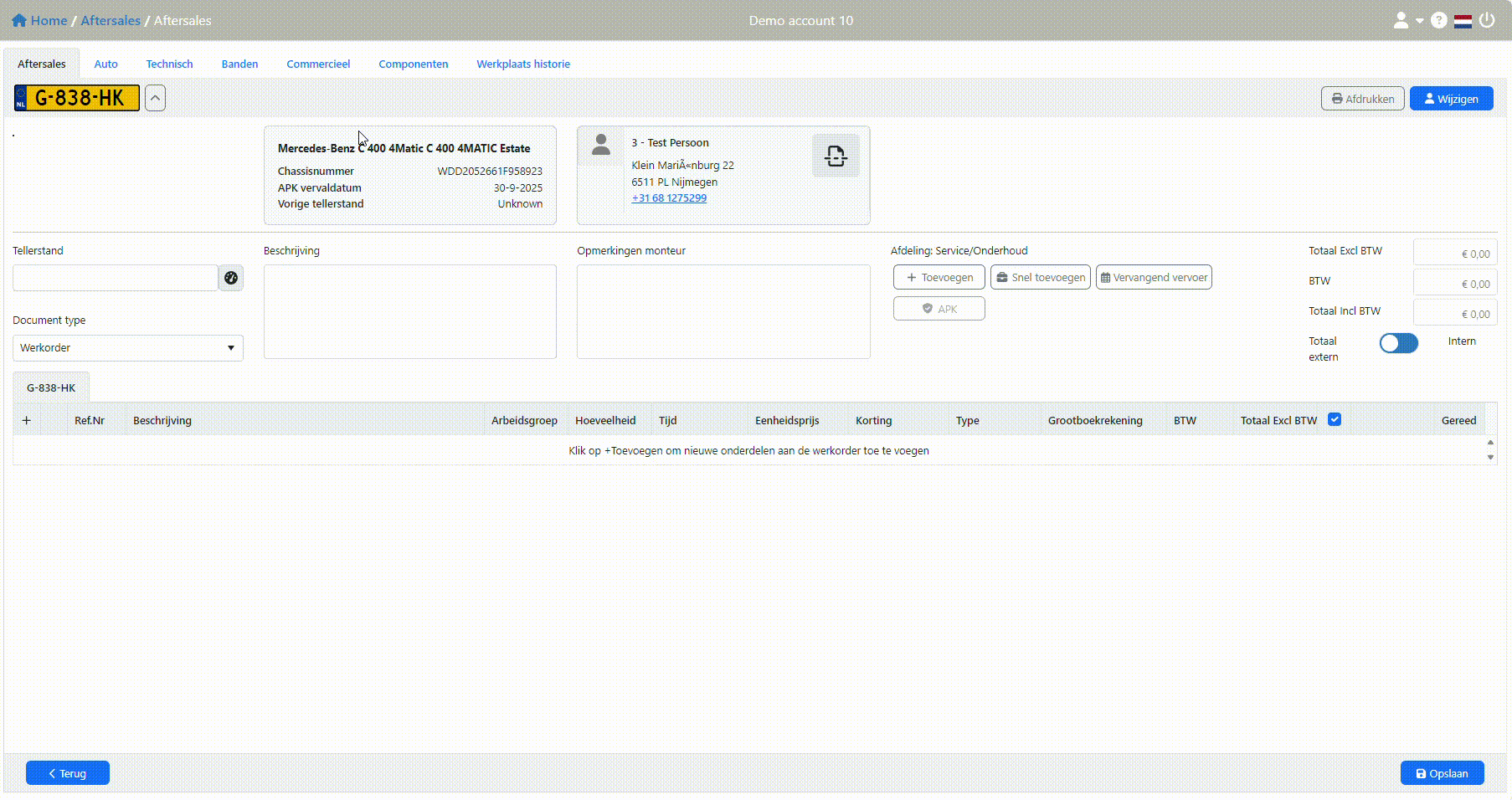Image resolution: width=1512 pixels, height=800 pixels.
Task: Click the Dutch flag language icon
Action: (x=1463, y=20)
